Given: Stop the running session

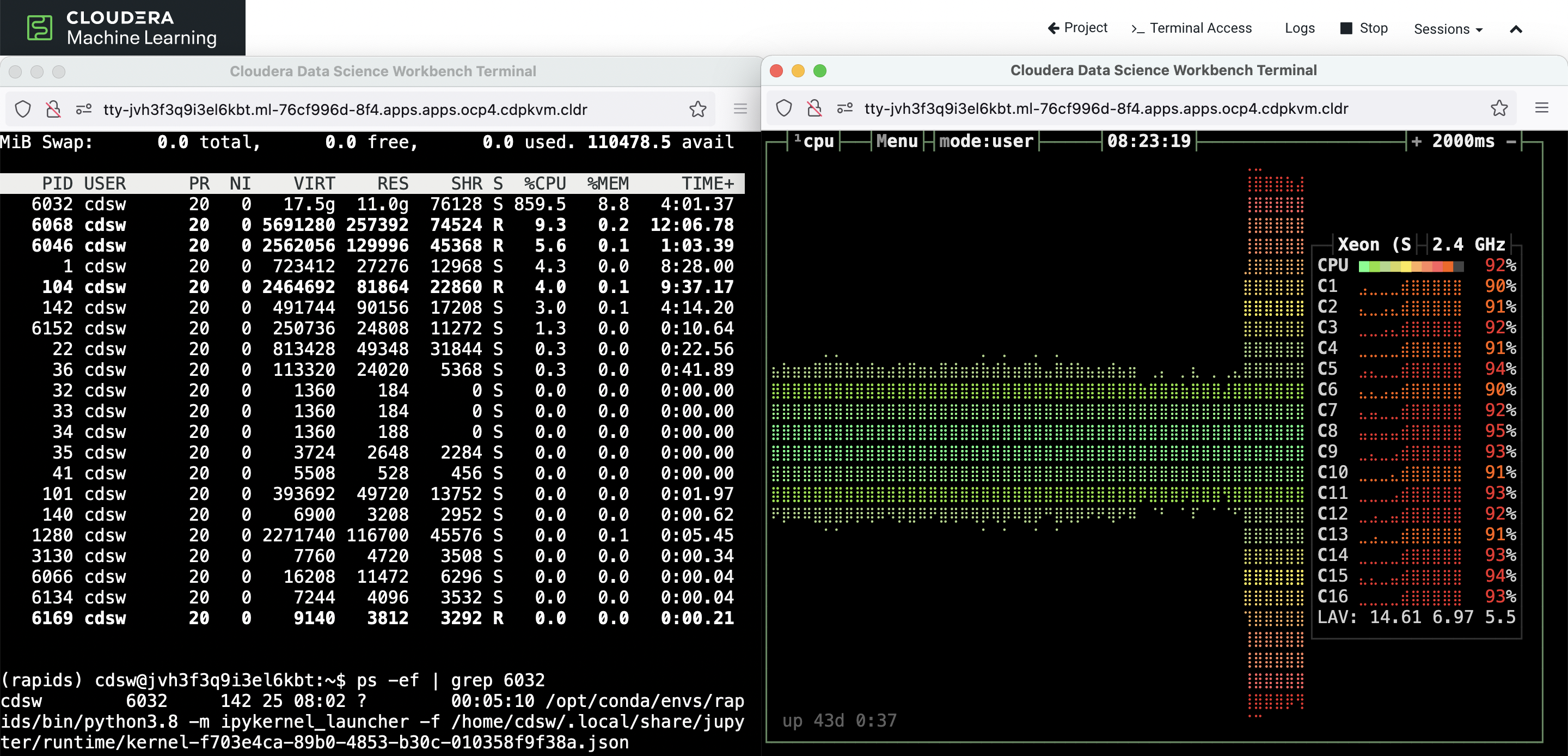Looking at the screenshot, I should [x=1364, y=28].
